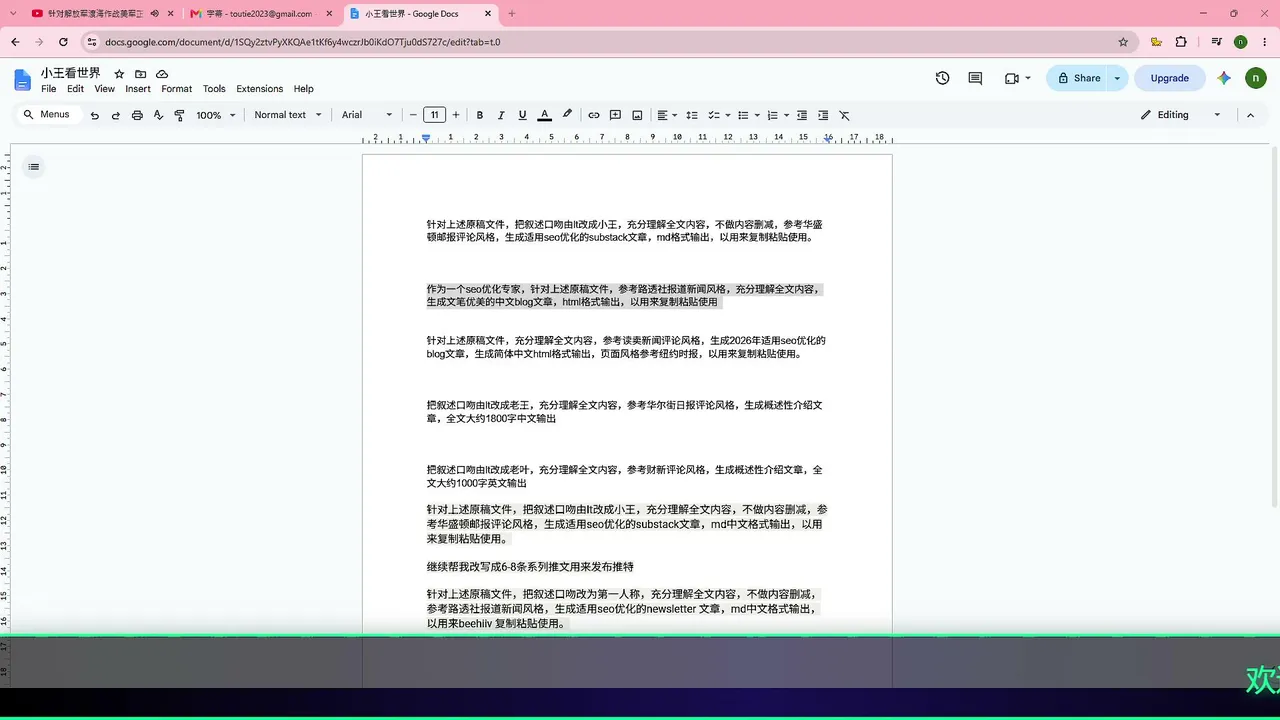Open version history clock icon
The width and height of the screenshot is (1280, 720).
(x=942, y=78)
